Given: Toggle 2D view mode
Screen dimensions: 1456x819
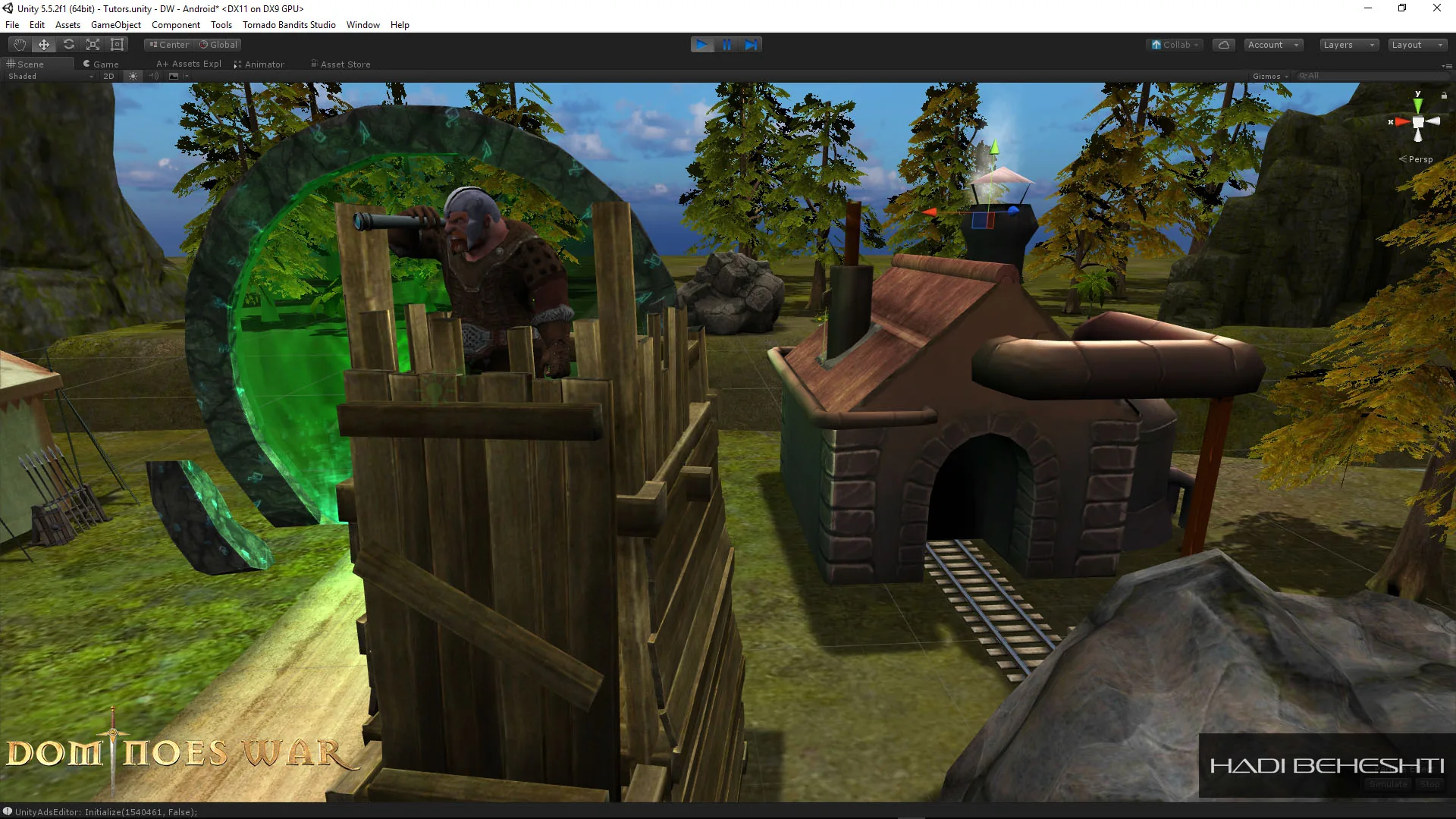Looking at the screenshot, I should coord(108,77).
